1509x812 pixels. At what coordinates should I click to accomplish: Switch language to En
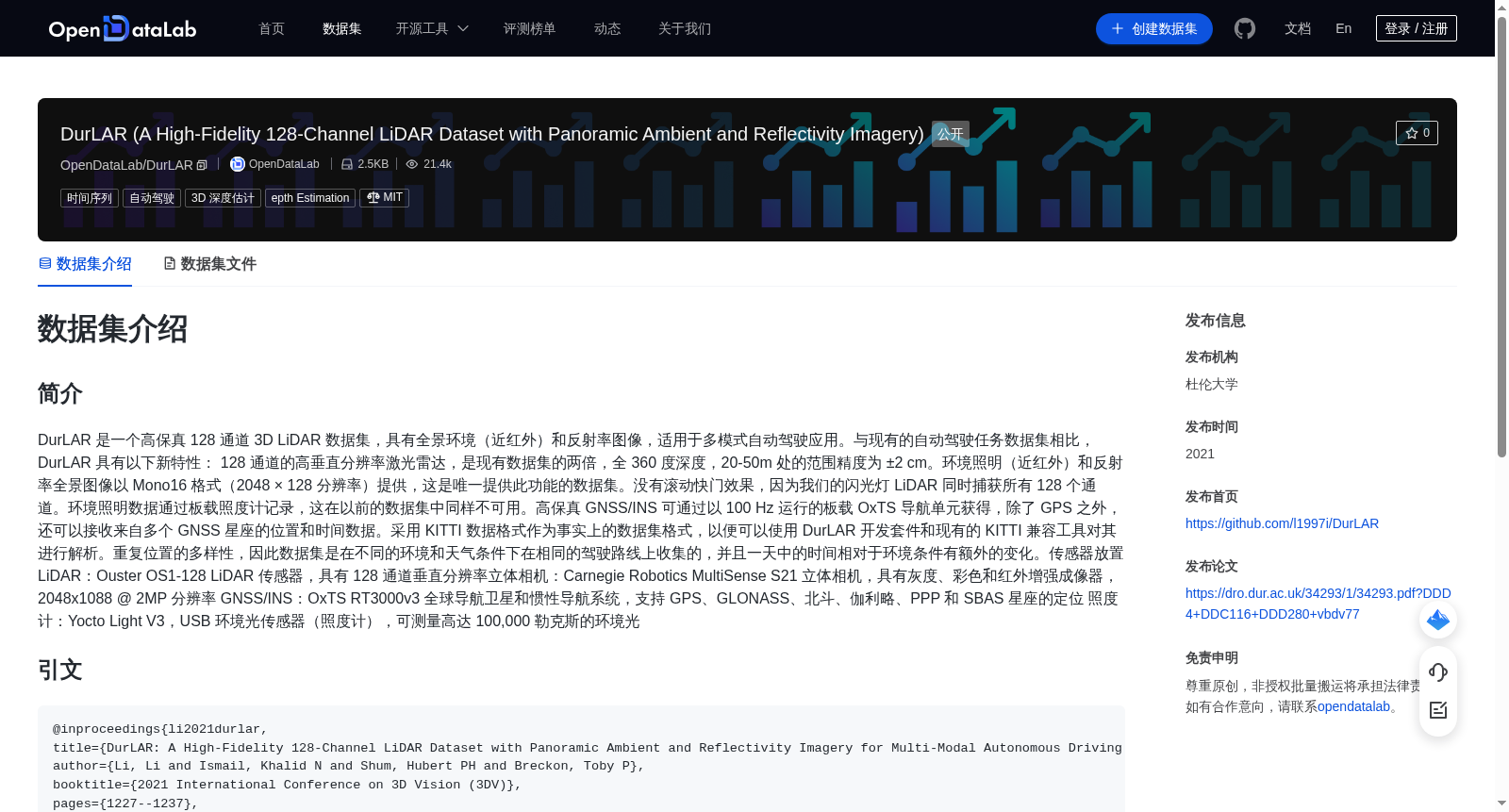[x=1344, y=28]
